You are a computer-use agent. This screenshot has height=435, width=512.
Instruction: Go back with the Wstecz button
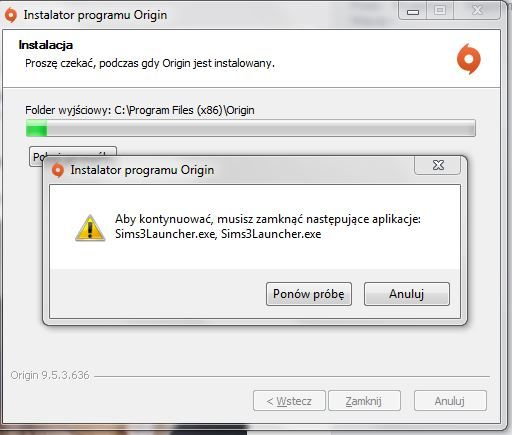pyautogui.click(x=289, y=401)
